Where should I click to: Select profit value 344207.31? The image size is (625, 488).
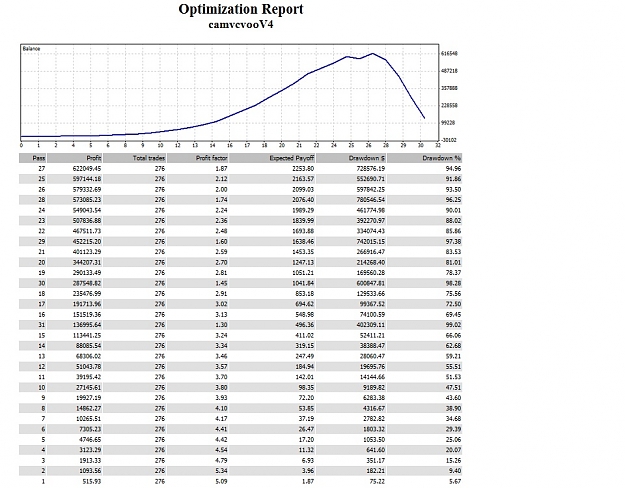click(86, 262)
